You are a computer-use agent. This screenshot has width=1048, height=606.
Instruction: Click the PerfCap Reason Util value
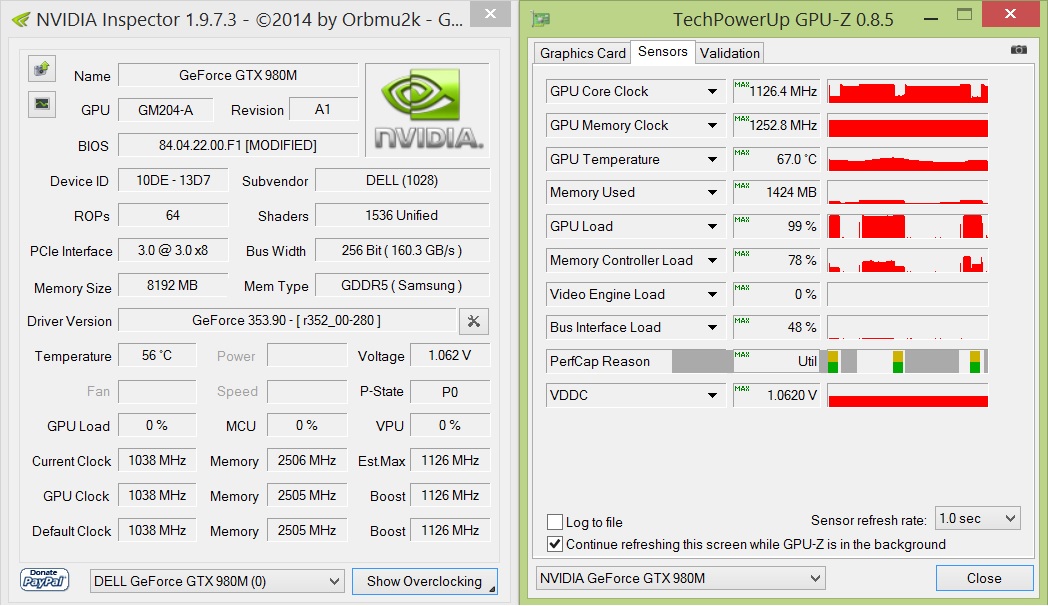777,361
